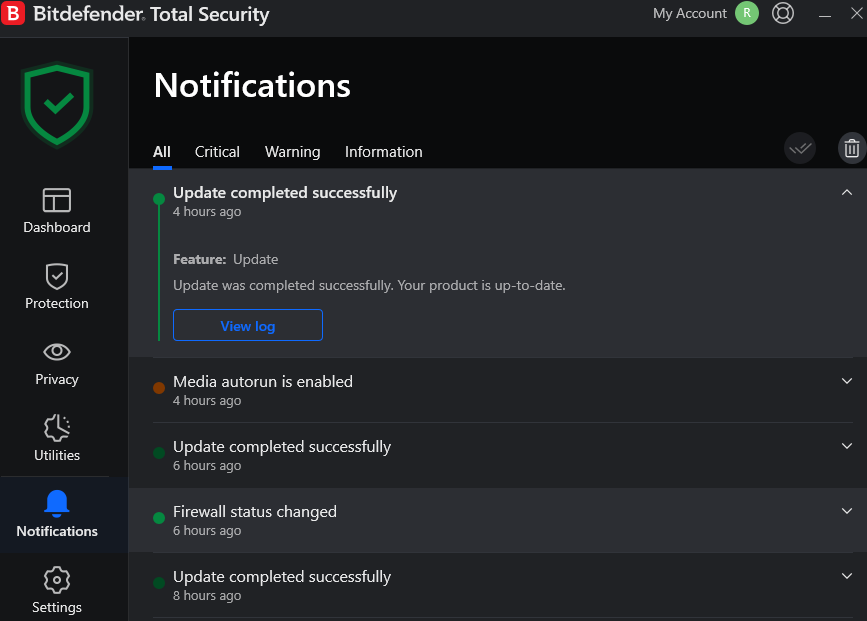Switch to the All tab
The width and height of the screenshot is (867, 621).
pos(161,152)
